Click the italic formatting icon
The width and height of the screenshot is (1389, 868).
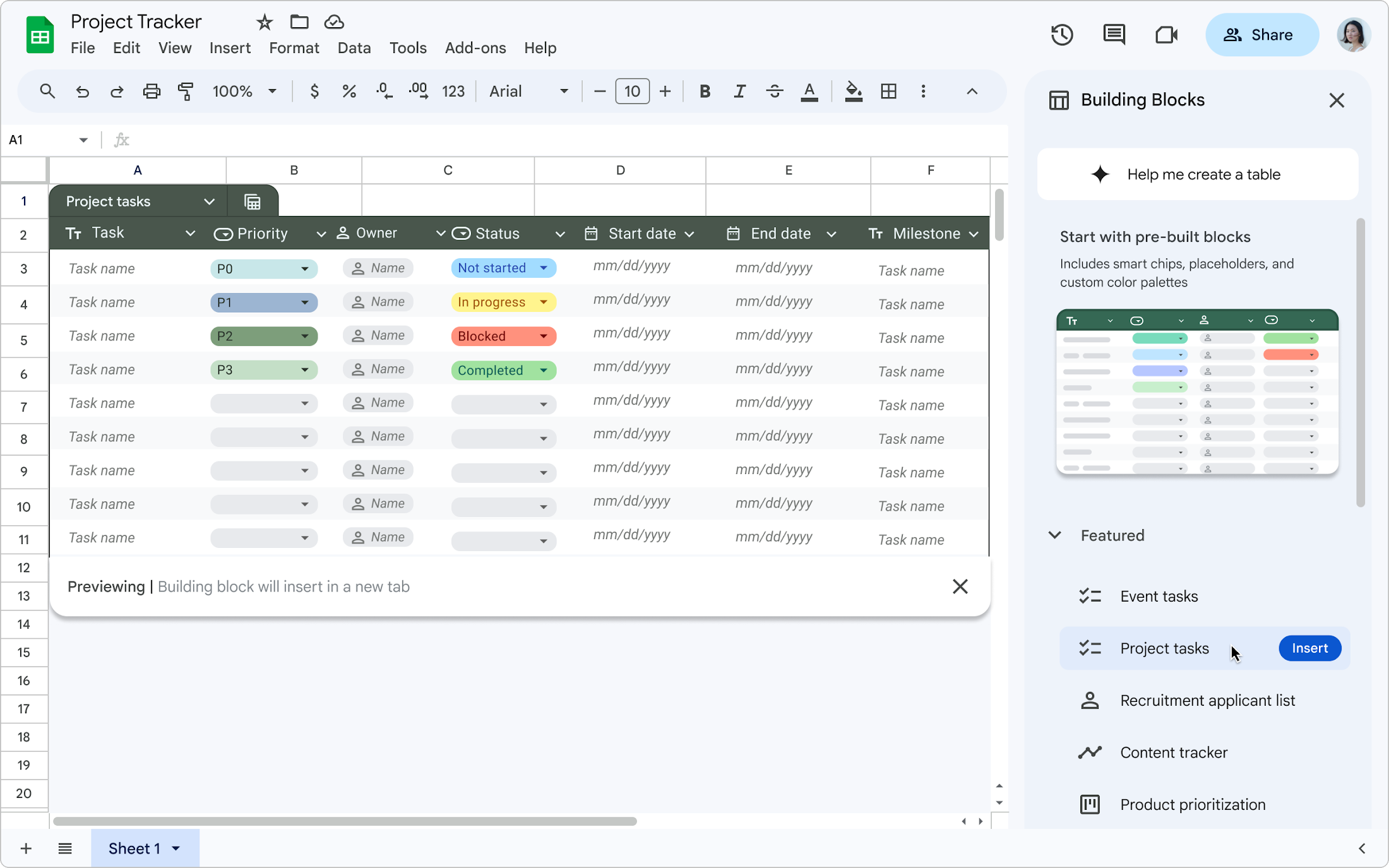tap(740, 91)
